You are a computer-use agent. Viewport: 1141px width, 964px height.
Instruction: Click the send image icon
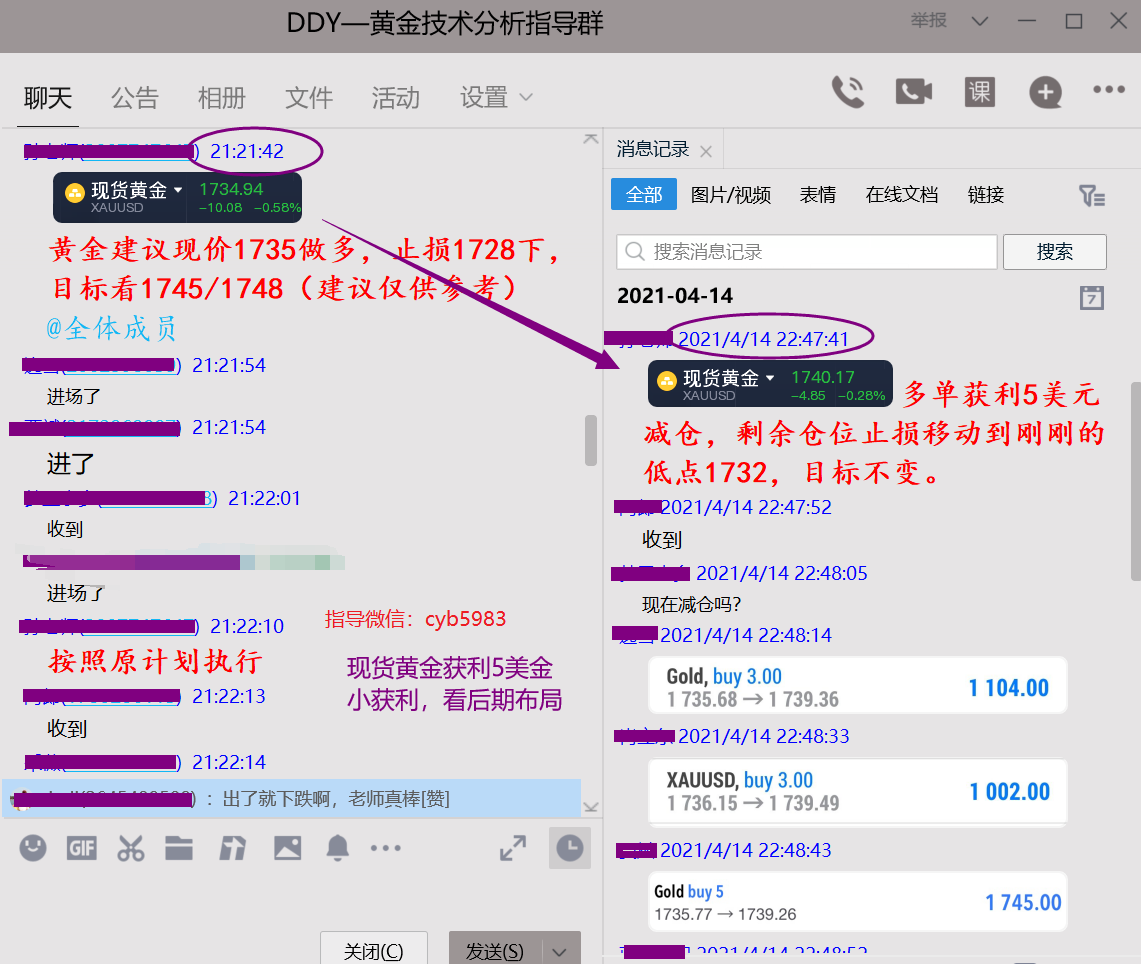(287, 849)
